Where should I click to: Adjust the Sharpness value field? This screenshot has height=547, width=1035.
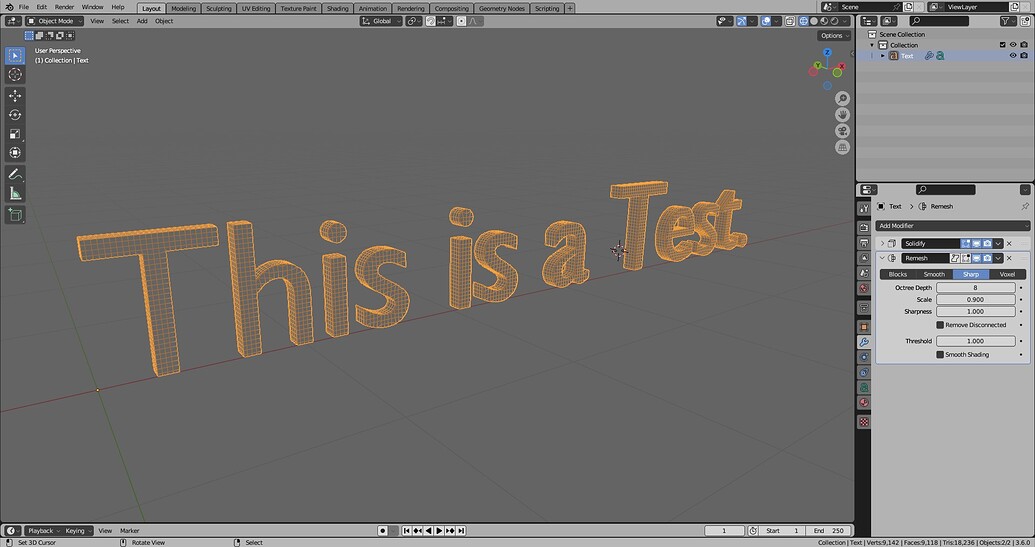(976, 311)
